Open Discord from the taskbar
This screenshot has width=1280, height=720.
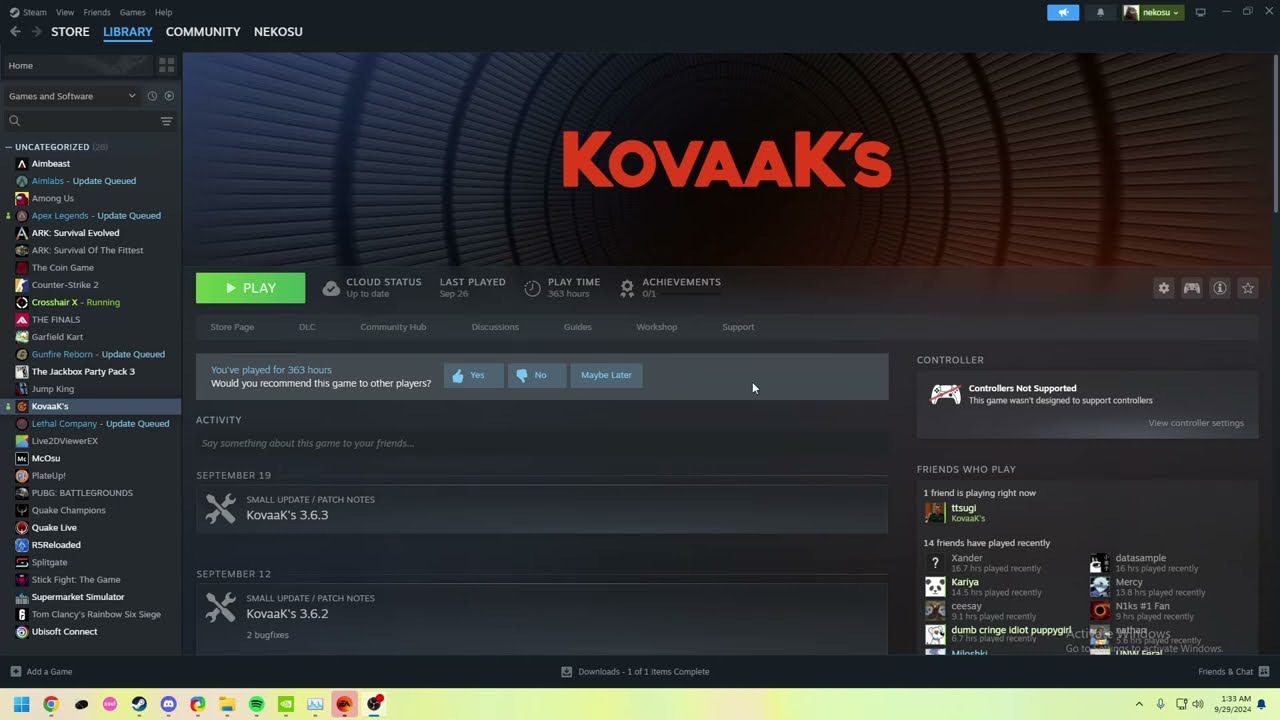(x=168, y=704)
